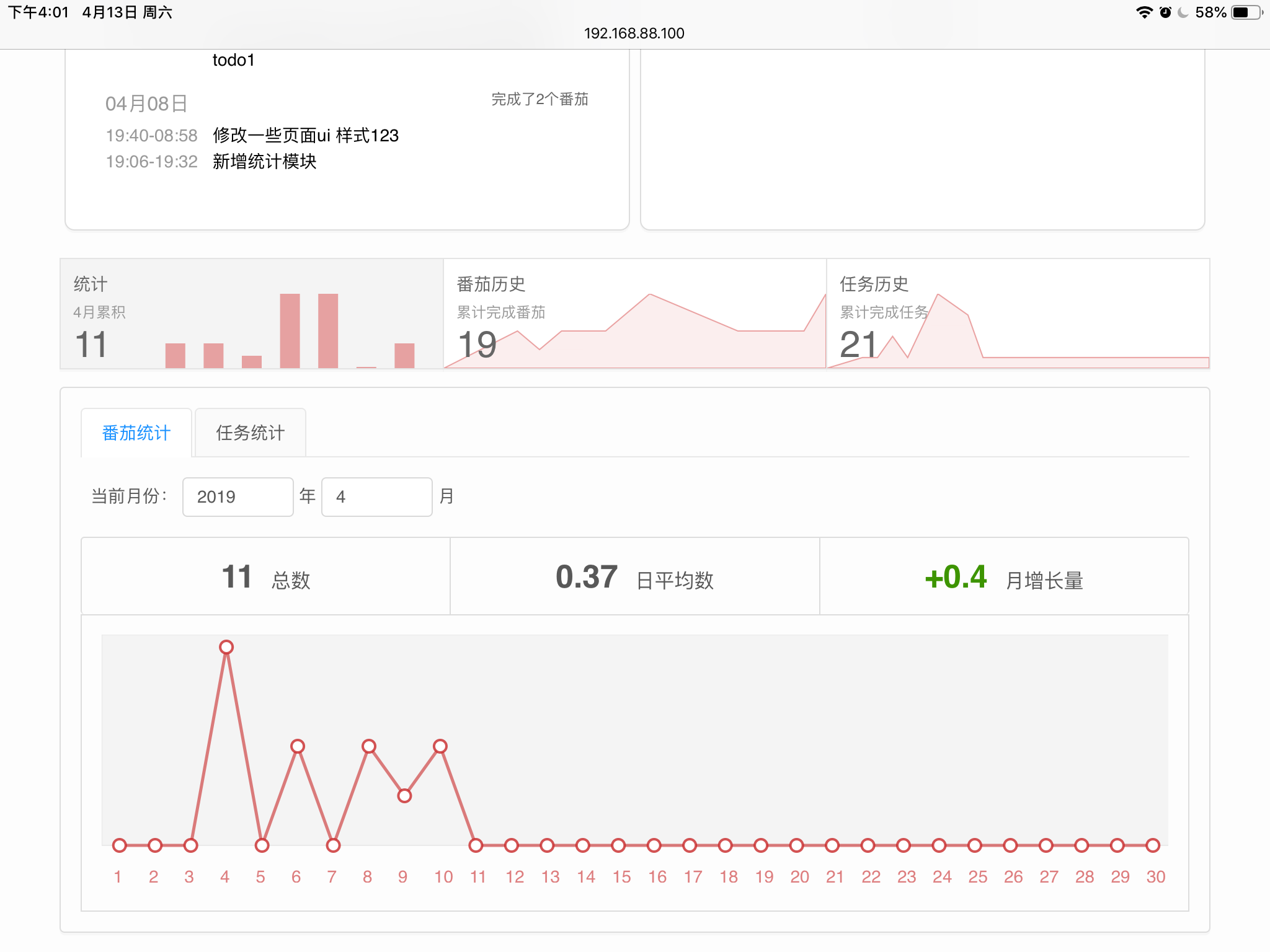Tap the battery indicator icon
1270x952 pixels.
(x=1246, y=12)
